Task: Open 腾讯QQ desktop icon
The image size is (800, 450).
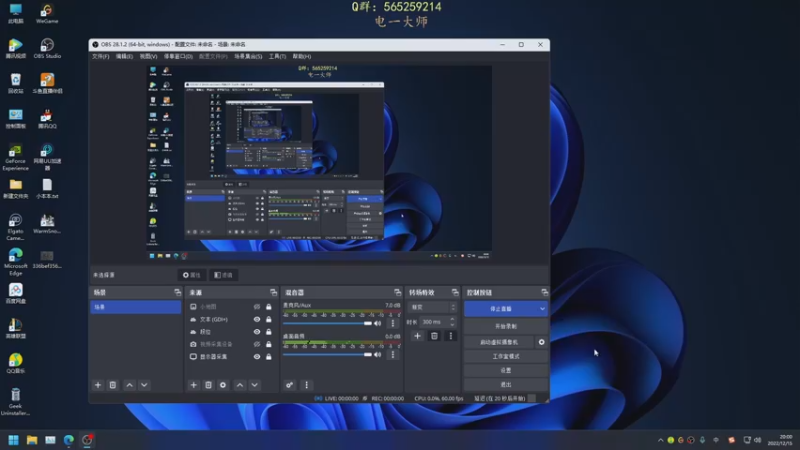Action: click(47, 119)
